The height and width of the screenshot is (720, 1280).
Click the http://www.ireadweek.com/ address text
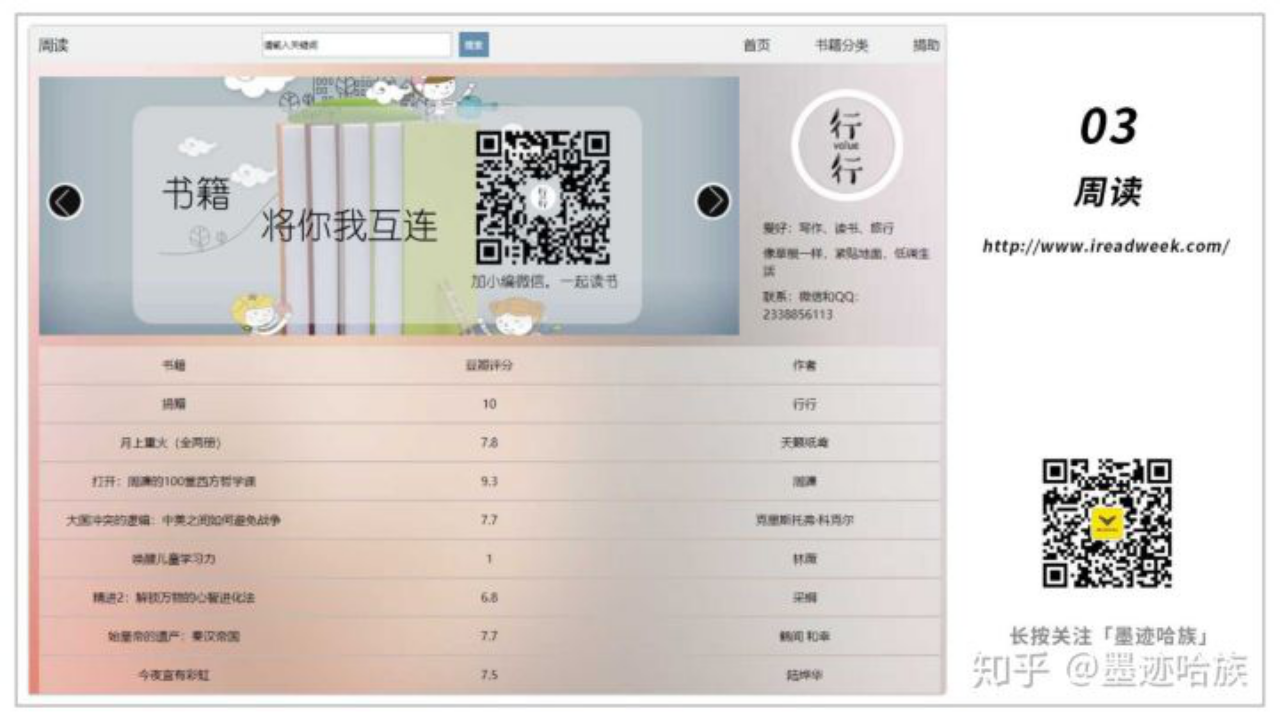pyautogui.click(x=1106, y=246)
